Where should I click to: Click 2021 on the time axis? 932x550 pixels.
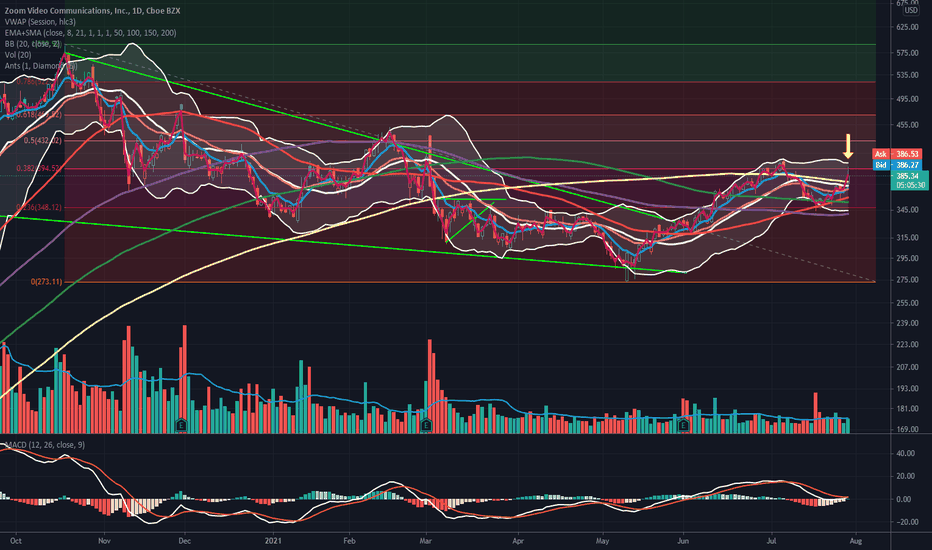[273, 541]
